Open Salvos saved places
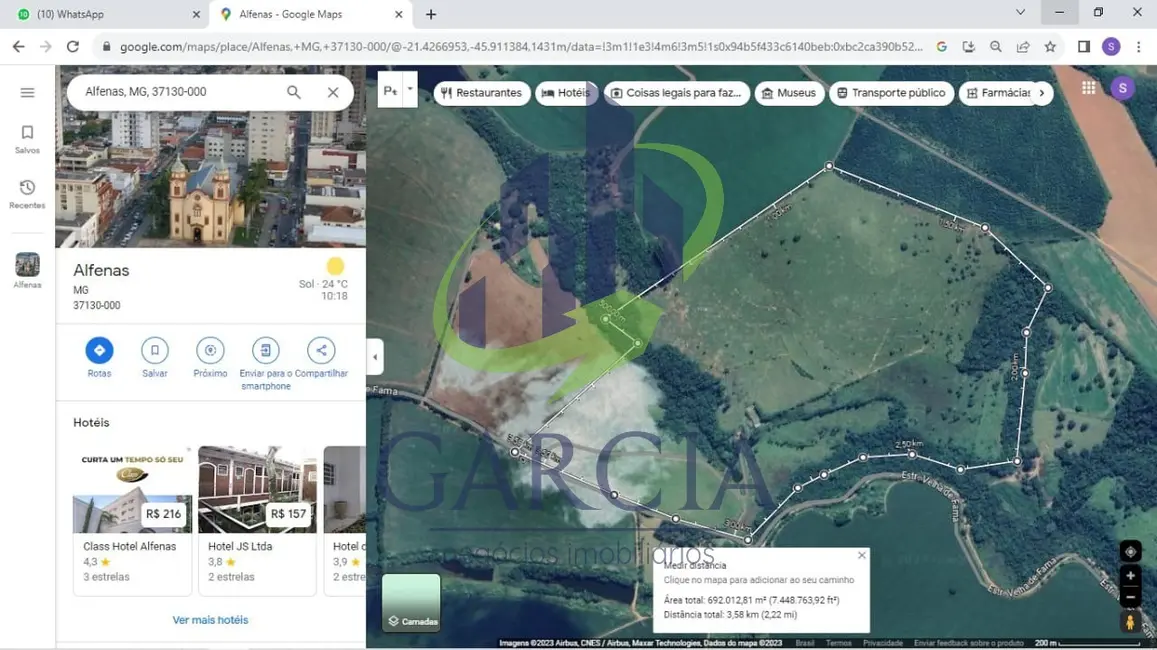This screenshot has width=1157, height=650. (x=27, y=139)
